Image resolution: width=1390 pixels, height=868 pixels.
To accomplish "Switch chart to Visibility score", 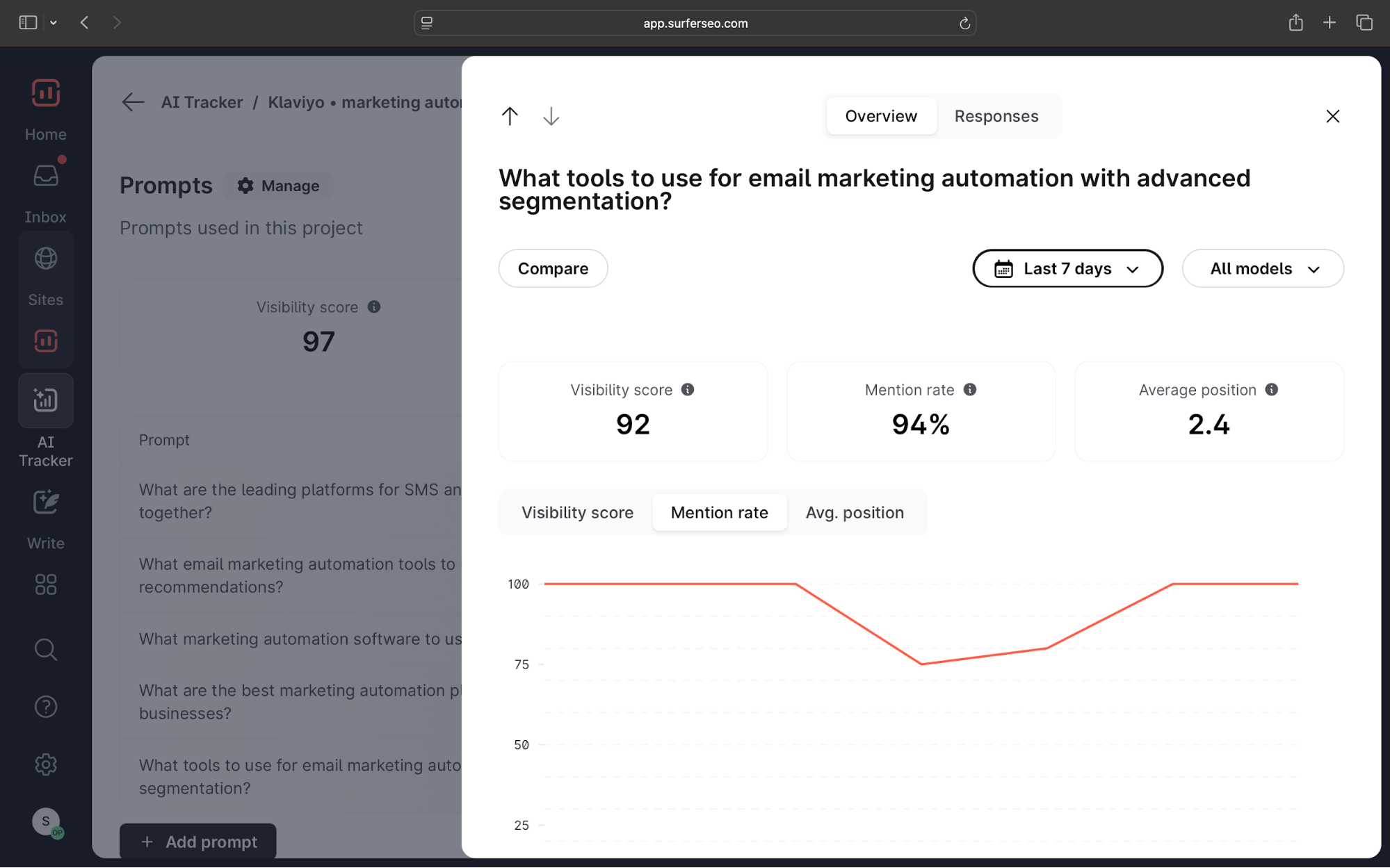I will [x=577, y=513].
